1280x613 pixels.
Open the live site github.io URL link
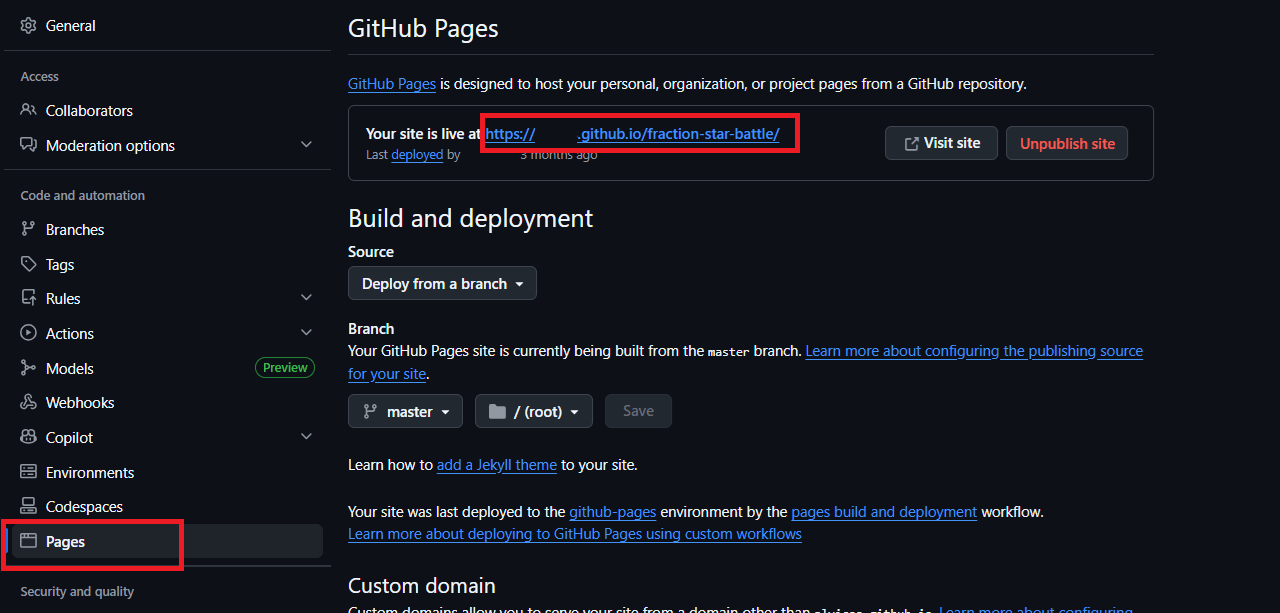click(632, 133)
